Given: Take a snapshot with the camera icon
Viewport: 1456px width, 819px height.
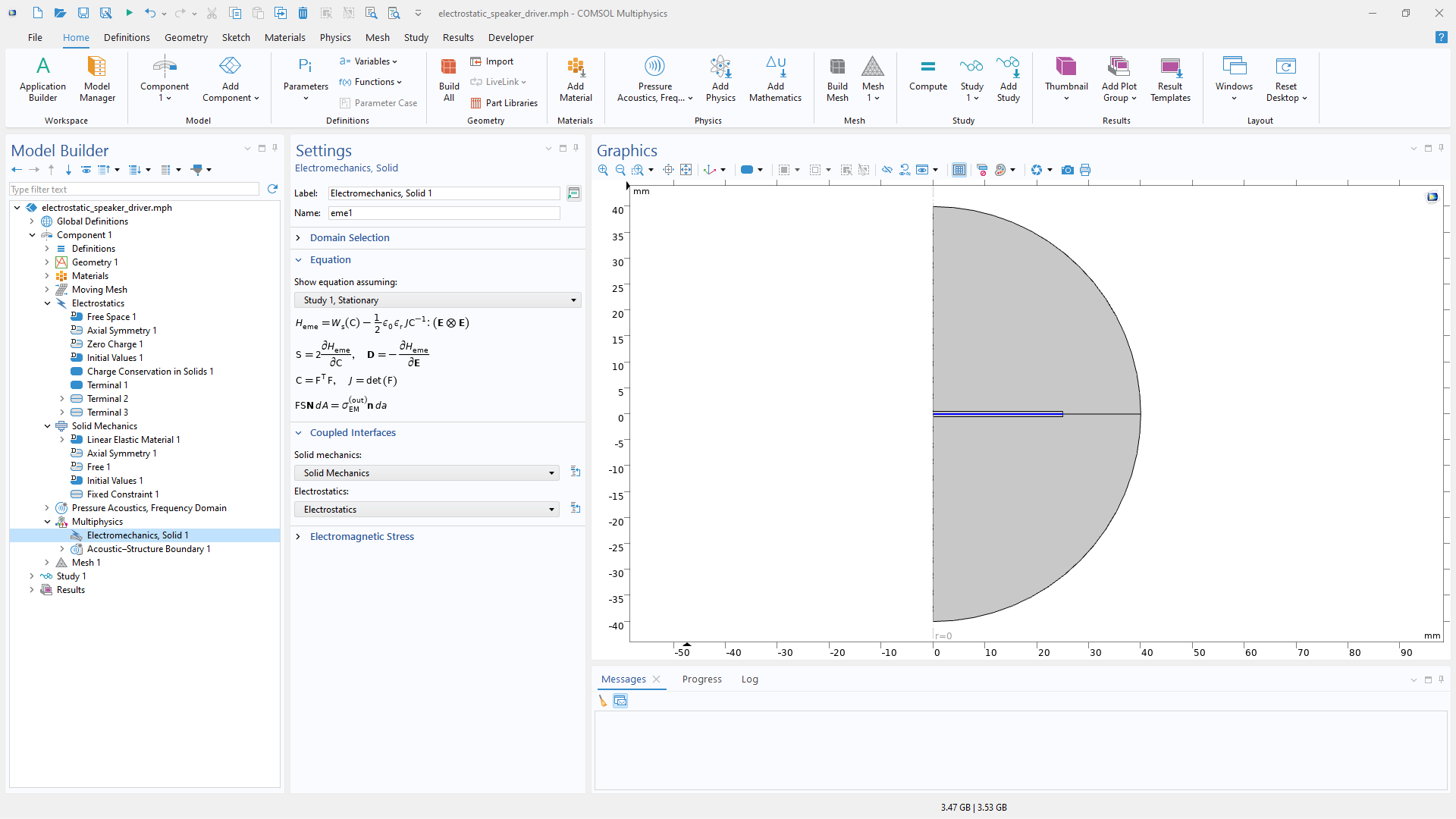Looking at the screenshot, I should point(1068,170).
